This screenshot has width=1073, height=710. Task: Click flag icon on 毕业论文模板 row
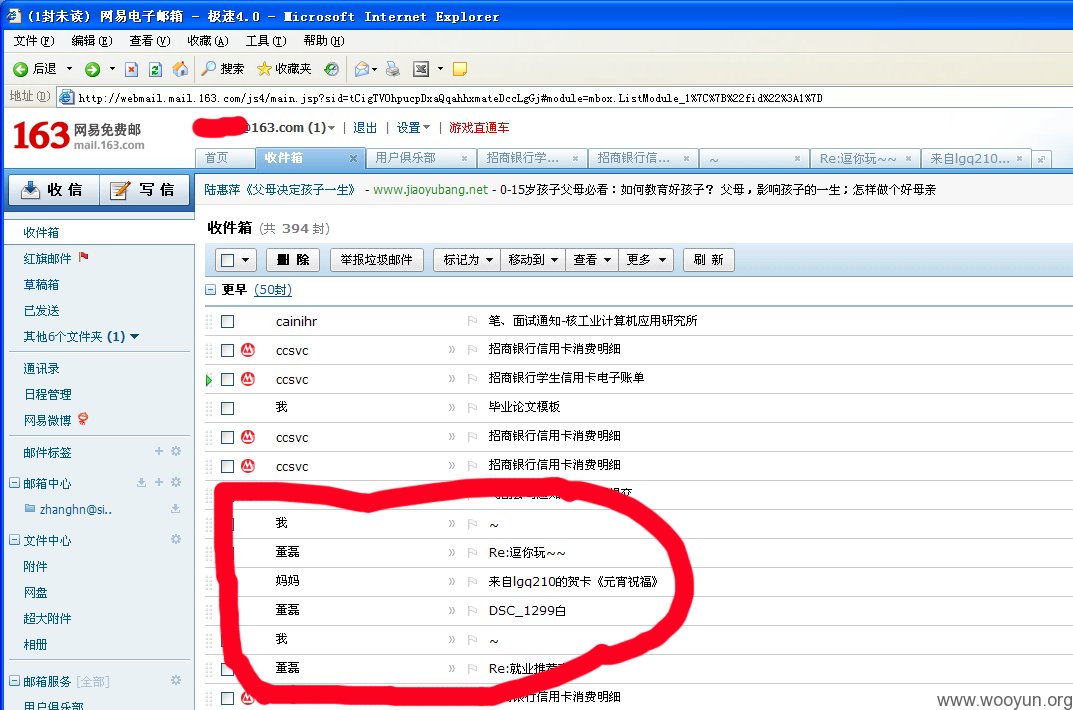click(472, 408)
